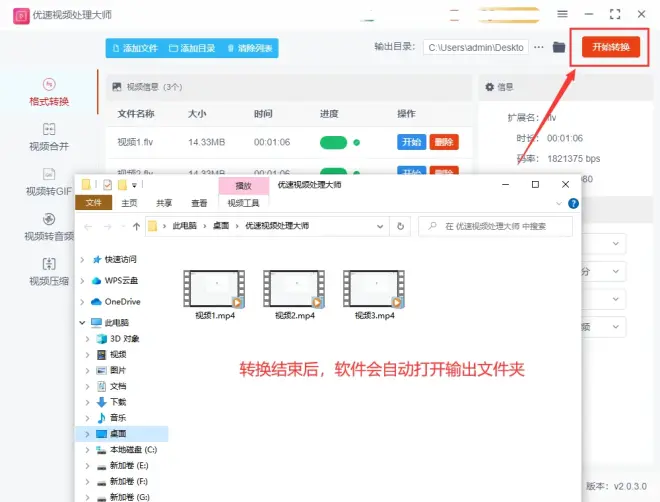660x502 pixels.
Task: Open the quick access toolbar dropdown arrow
Action: point(134,185)
